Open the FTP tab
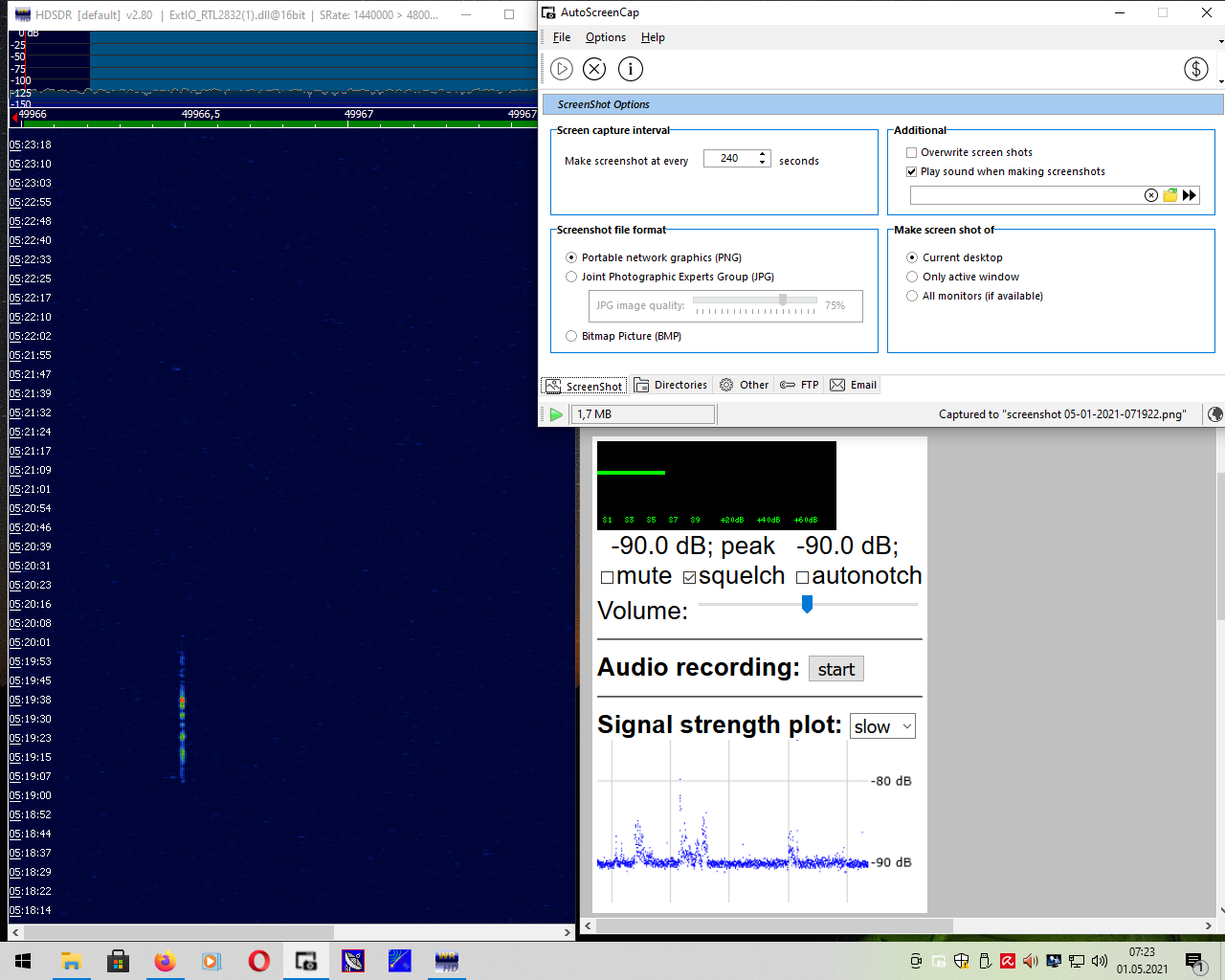The height and width of the screenshot is (980, 1225). pyautogui.click(x=799, y=385)
